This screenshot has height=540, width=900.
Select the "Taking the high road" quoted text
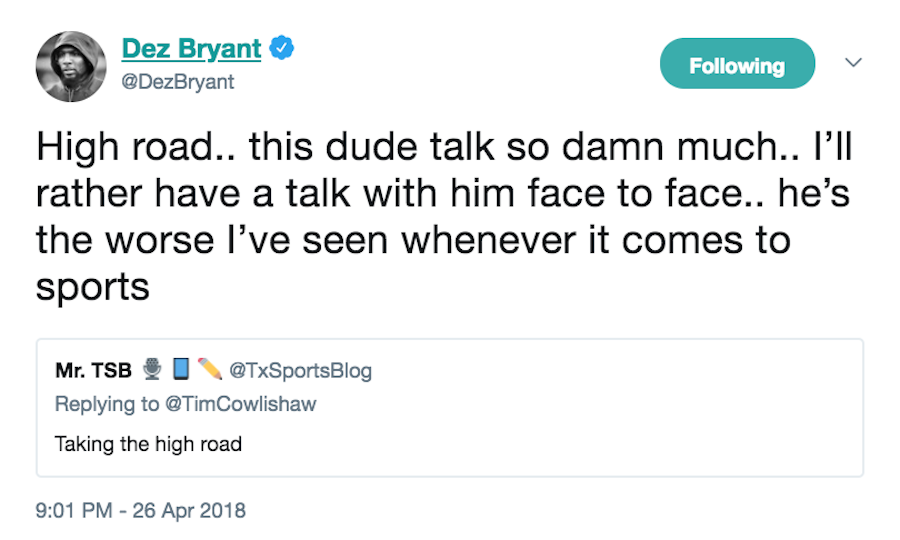coord(148,443)
